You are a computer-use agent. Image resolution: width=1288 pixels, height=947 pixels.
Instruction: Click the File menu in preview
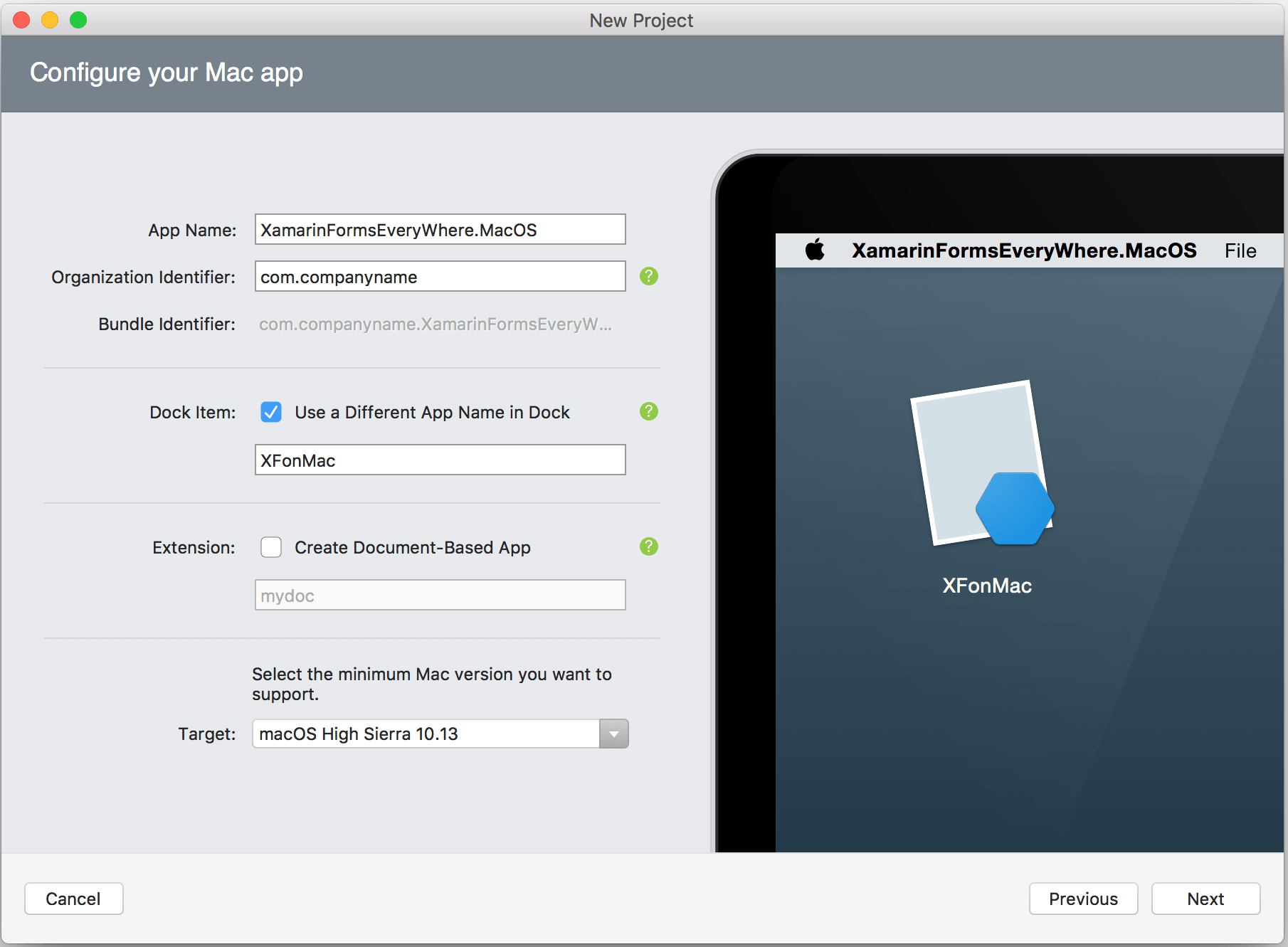point(1240,250)
